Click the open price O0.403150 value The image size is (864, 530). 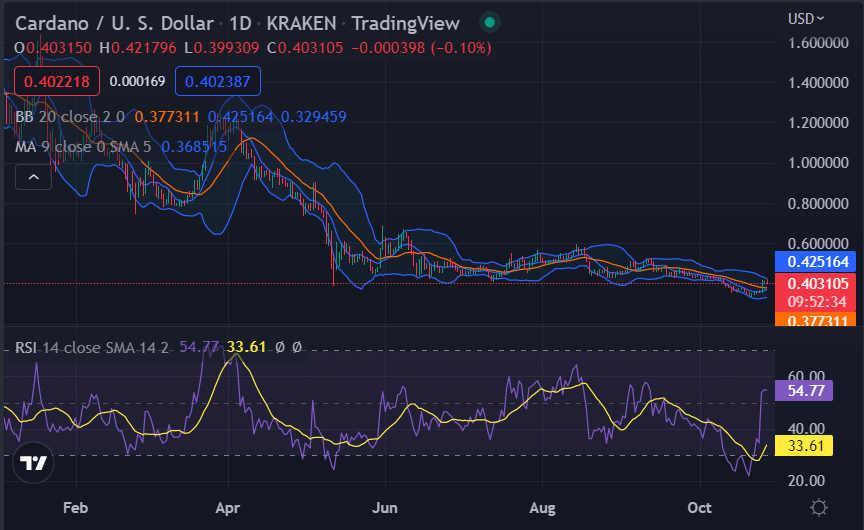click(53, 48)
